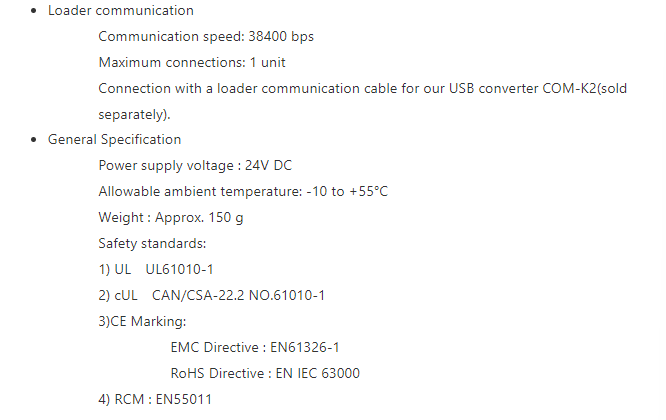Viewport: 666px width, 420px height.
Task: Click the Communication speed 38400 bps line
Action: coord(206,37)
